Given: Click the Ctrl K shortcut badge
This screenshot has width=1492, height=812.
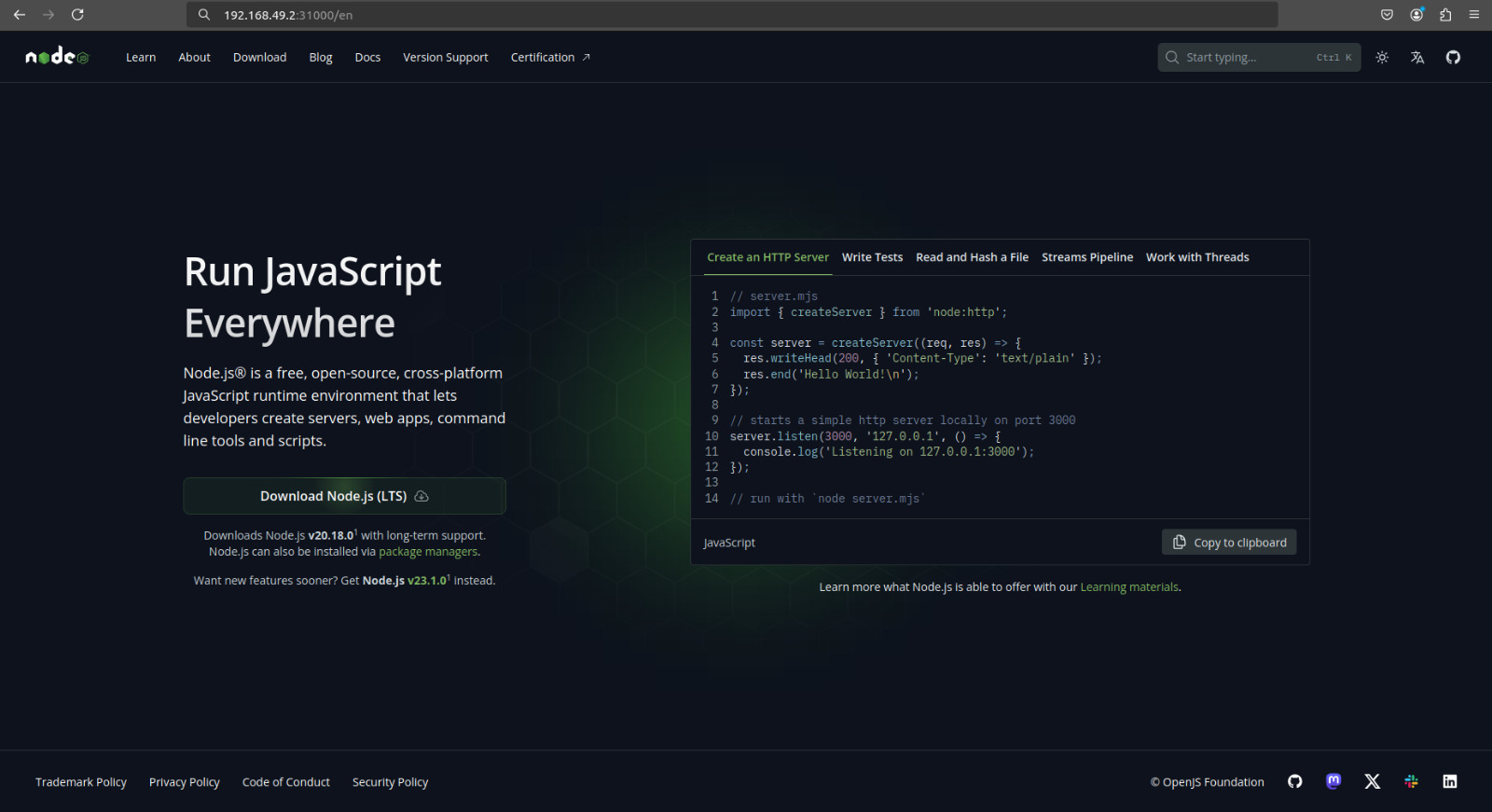Looking at the screenshot, I should pyautogui.click(x=1333, y=58).
